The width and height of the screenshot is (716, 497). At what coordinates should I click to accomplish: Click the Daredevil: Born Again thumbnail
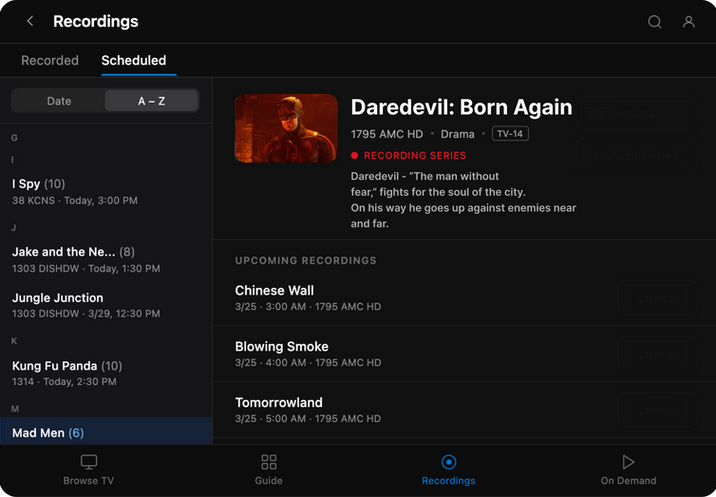(286, 128)
